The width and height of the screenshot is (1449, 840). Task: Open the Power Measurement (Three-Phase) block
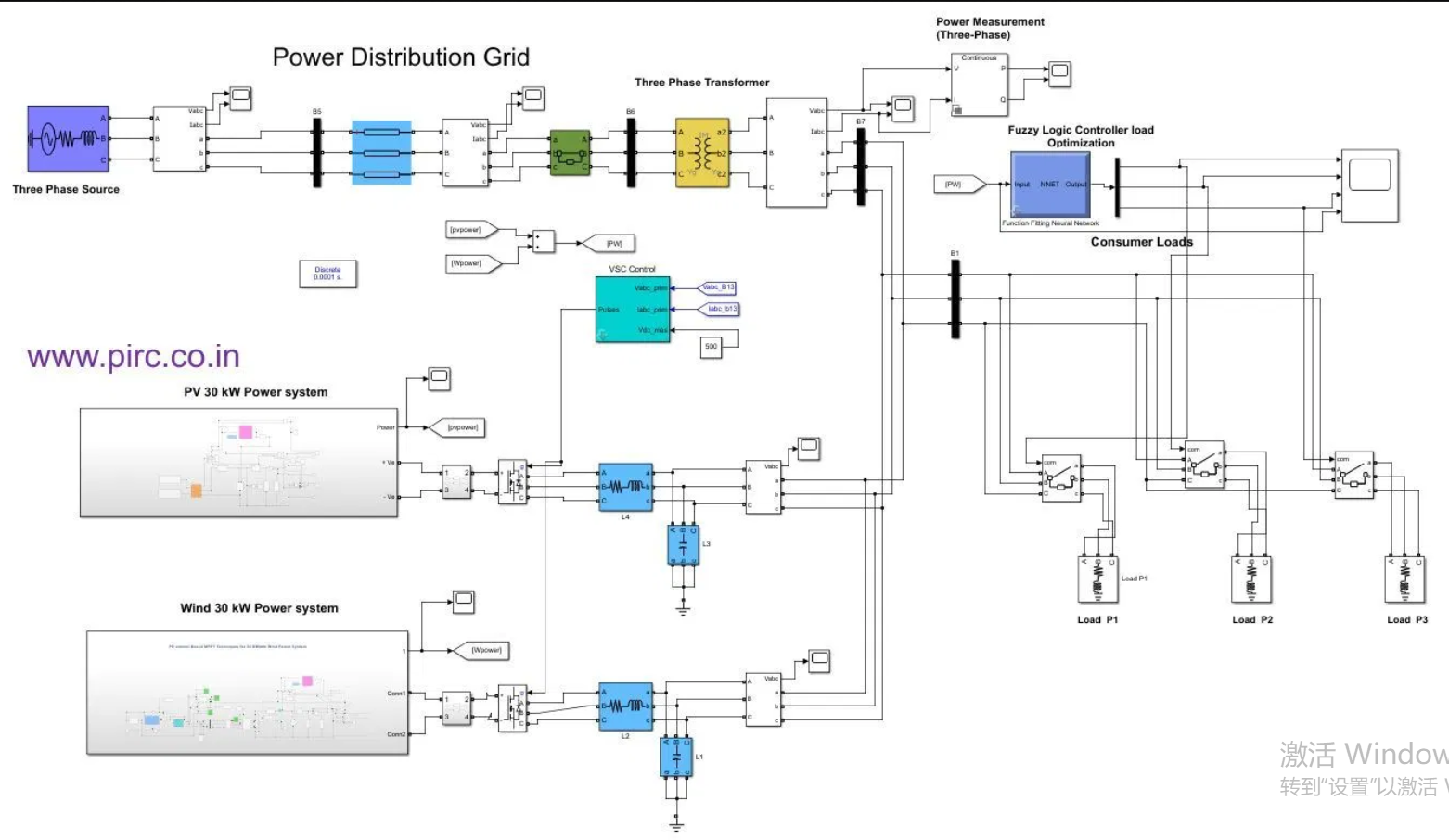tap(980, 84)
